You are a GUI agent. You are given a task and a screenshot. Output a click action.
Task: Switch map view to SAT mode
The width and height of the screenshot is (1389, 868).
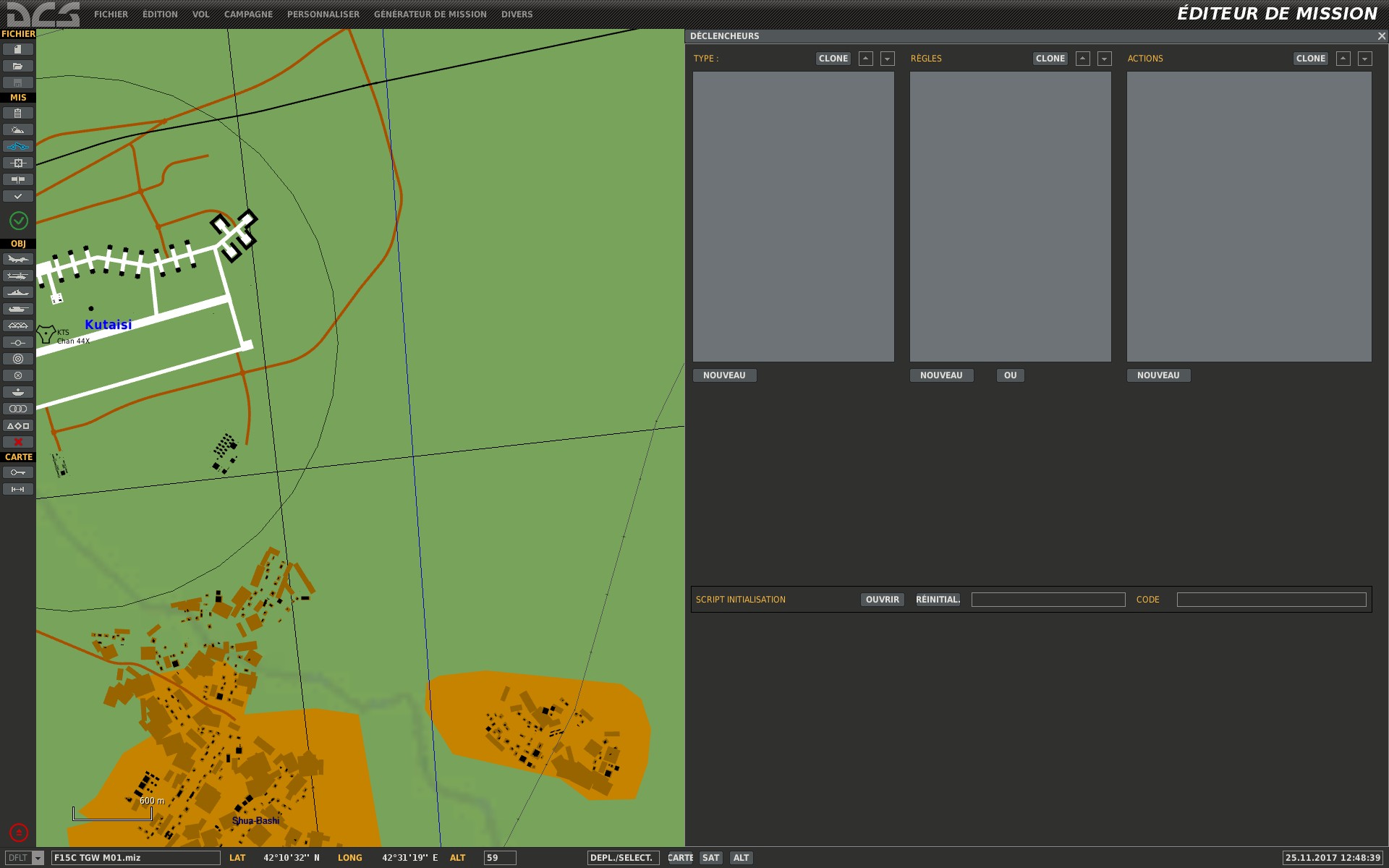(711, 858)
